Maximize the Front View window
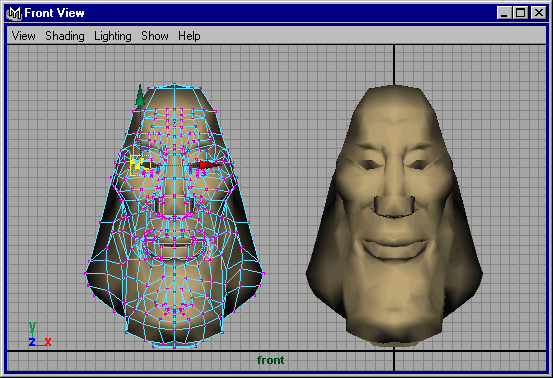Screen dimensions: 553x378 click(520, 13)
